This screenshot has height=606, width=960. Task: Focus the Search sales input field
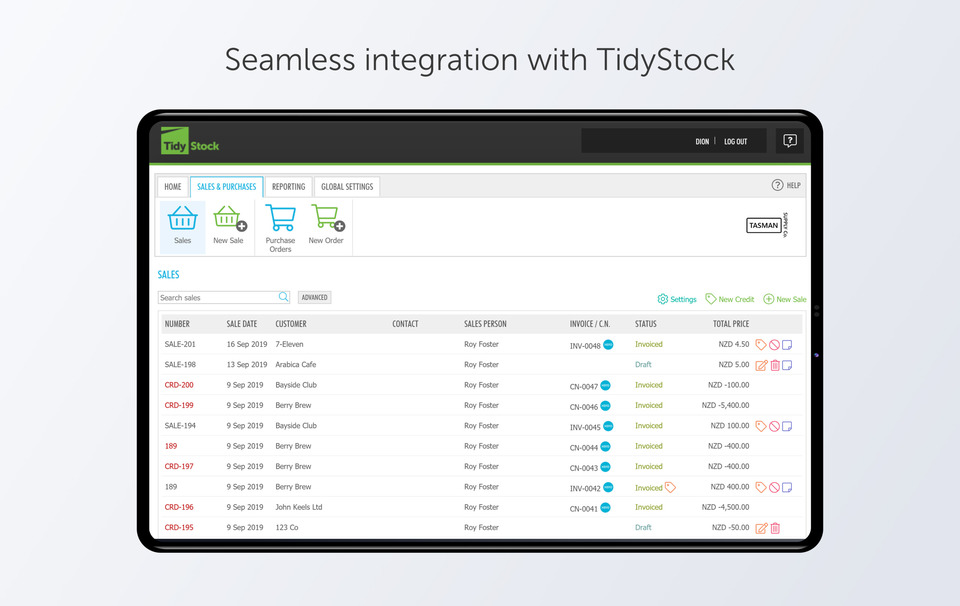(x=223, y=297)
